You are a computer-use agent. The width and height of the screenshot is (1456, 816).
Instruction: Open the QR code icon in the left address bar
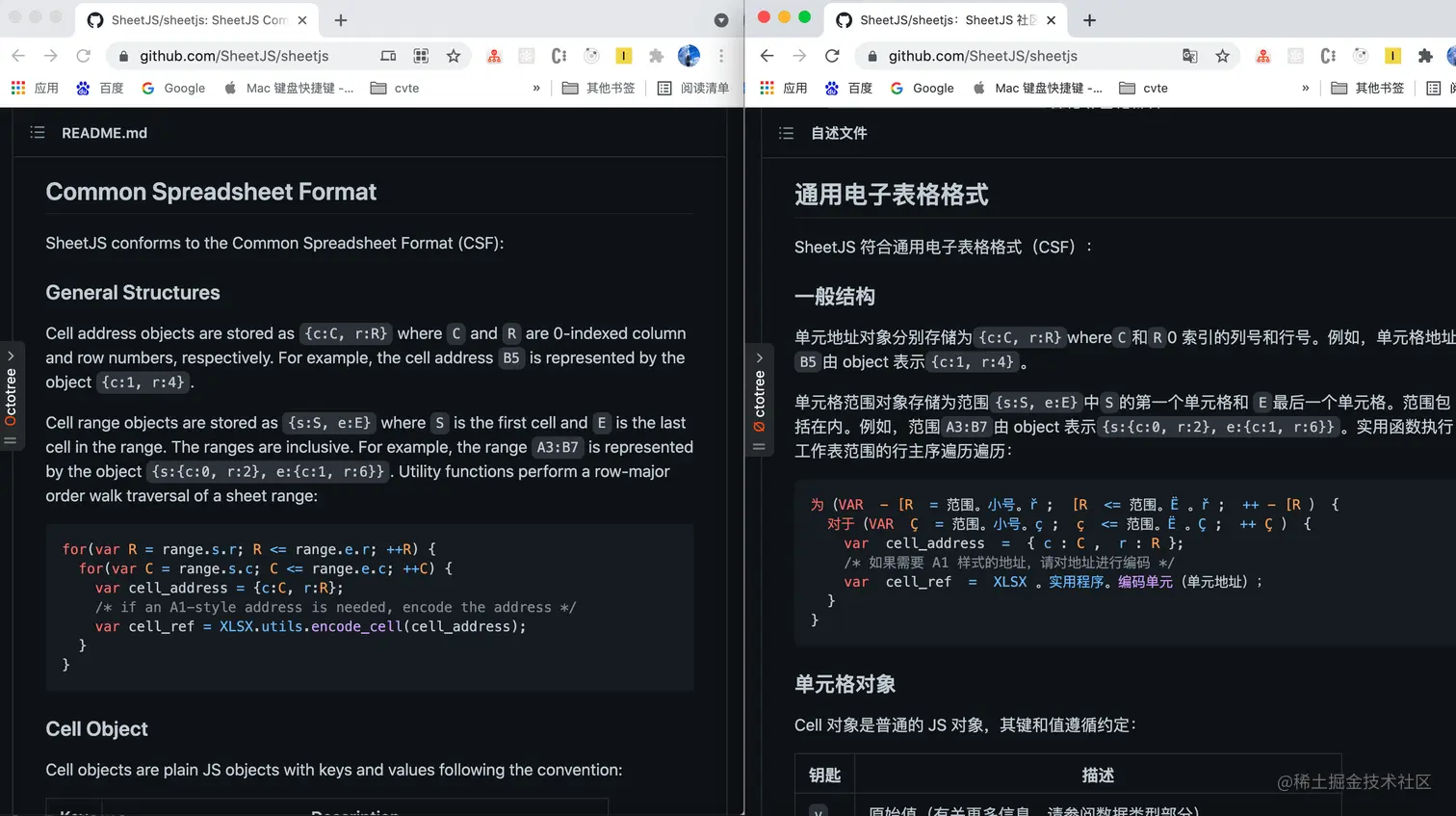(421, 56)
